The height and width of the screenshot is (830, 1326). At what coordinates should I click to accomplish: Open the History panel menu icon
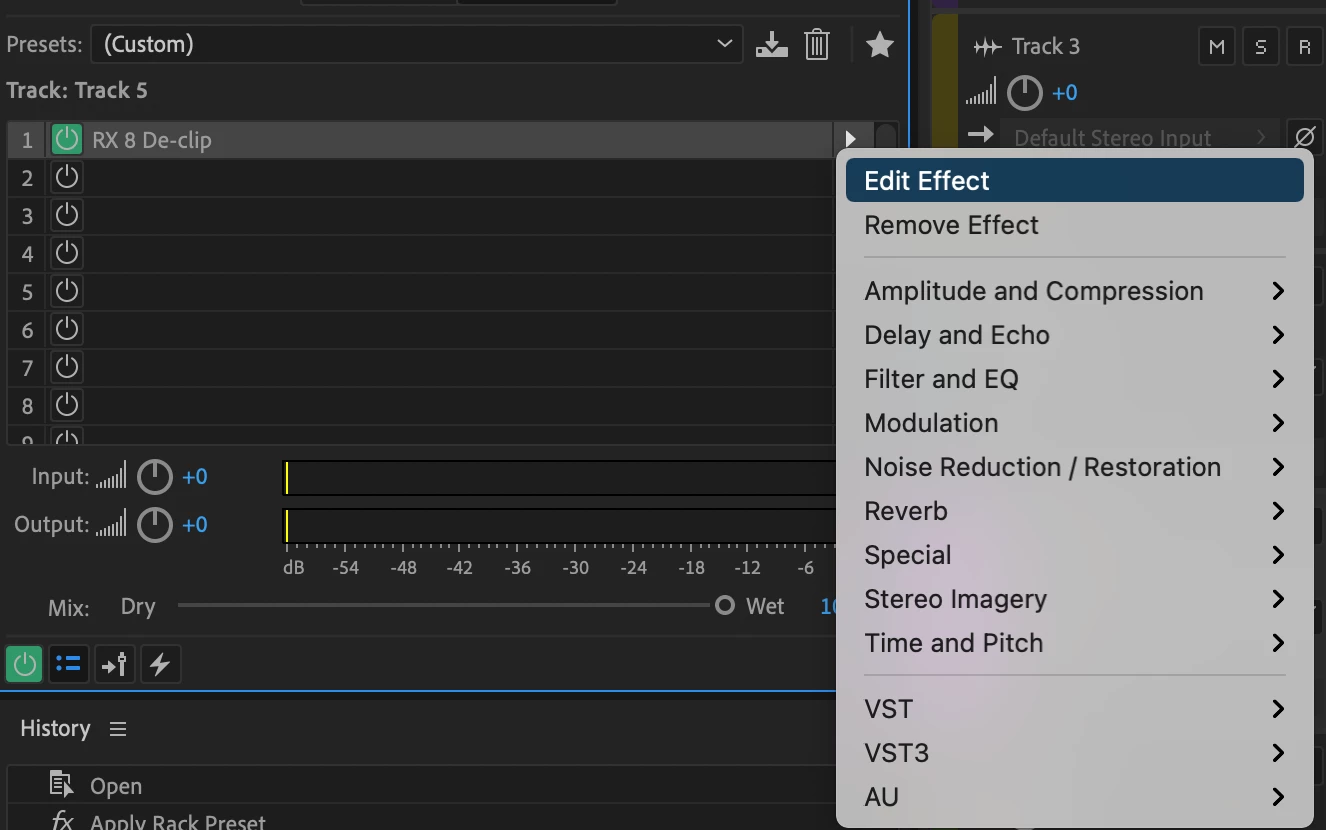coord(118,729)
